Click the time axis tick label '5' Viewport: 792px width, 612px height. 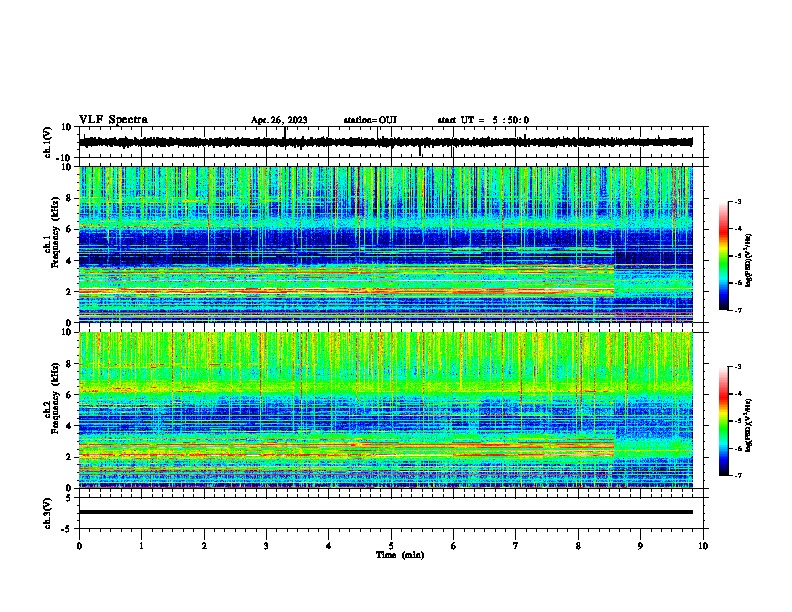(x=391, y=546)
